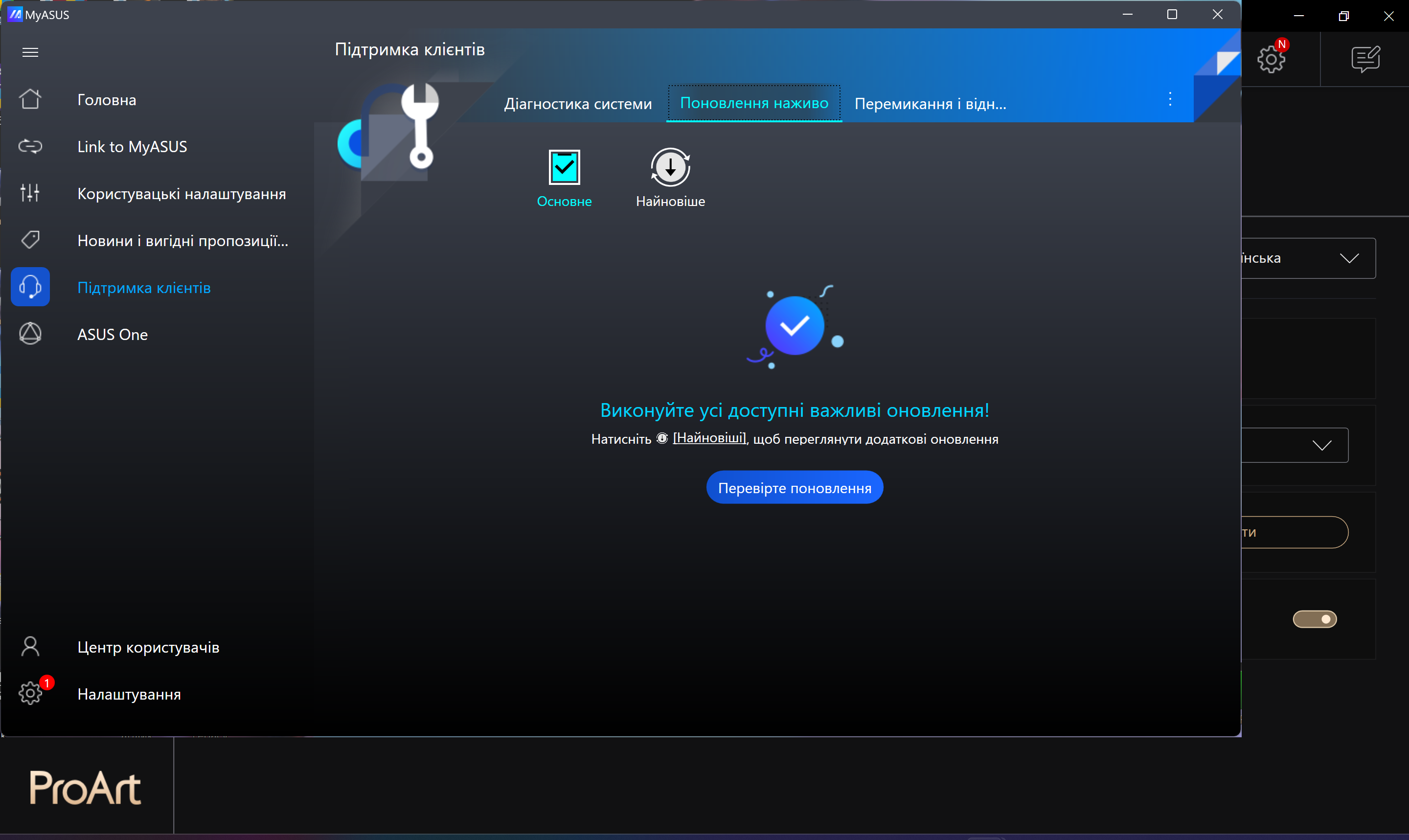Screen dimensions: 1409x840
Task: Open the three-dots overflow tabs menu
Action: (1170, 100)
